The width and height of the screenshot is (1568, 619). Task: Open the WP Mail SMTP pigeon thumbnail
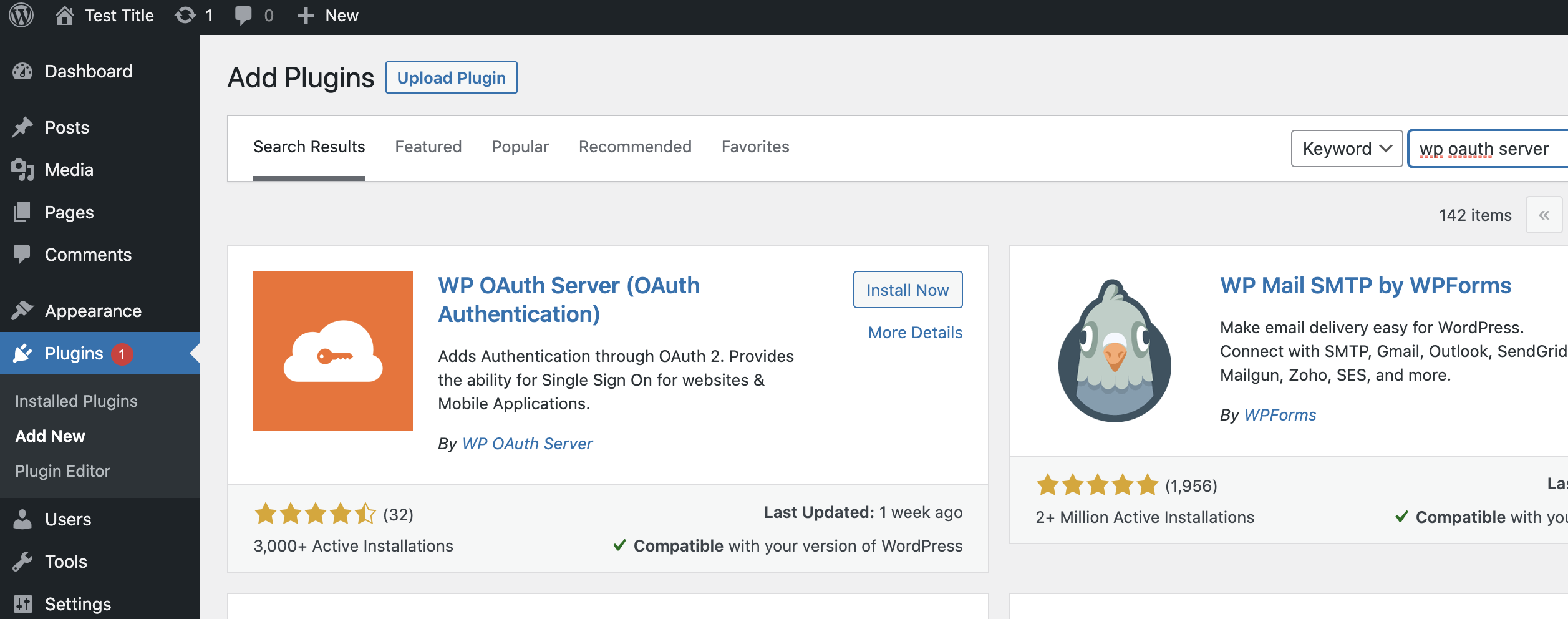(1115, 351)
